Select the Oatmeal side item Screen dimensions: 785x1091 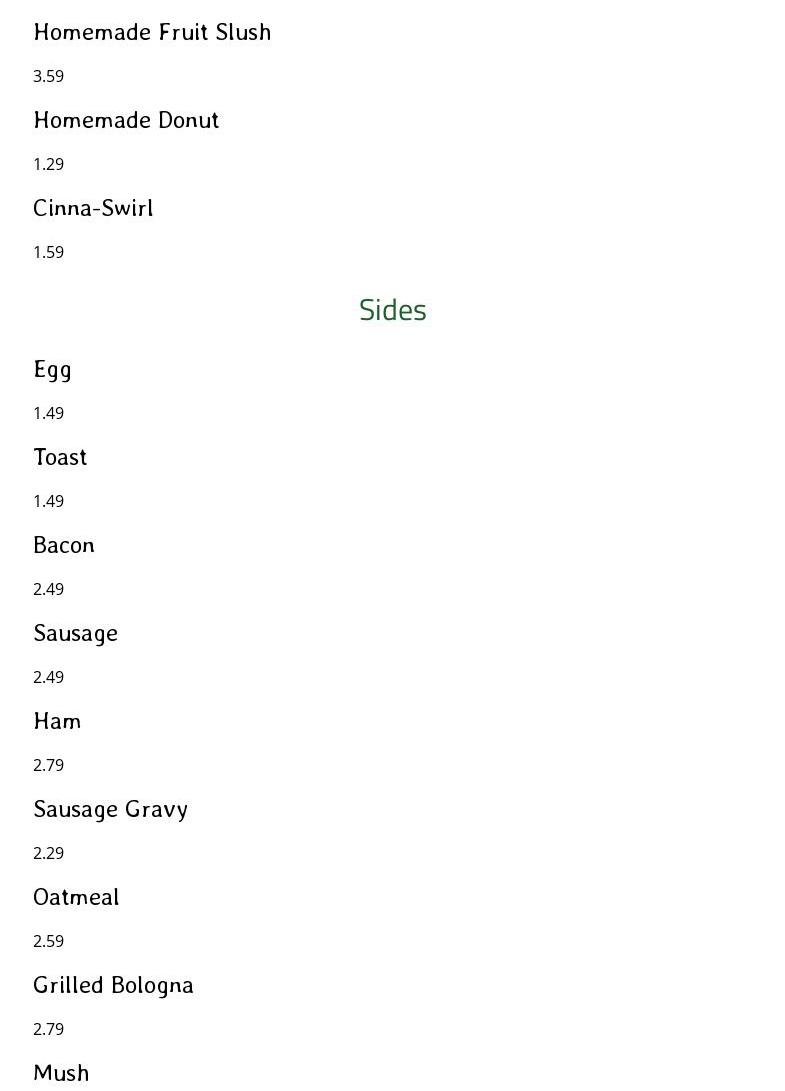coord(76,897)
